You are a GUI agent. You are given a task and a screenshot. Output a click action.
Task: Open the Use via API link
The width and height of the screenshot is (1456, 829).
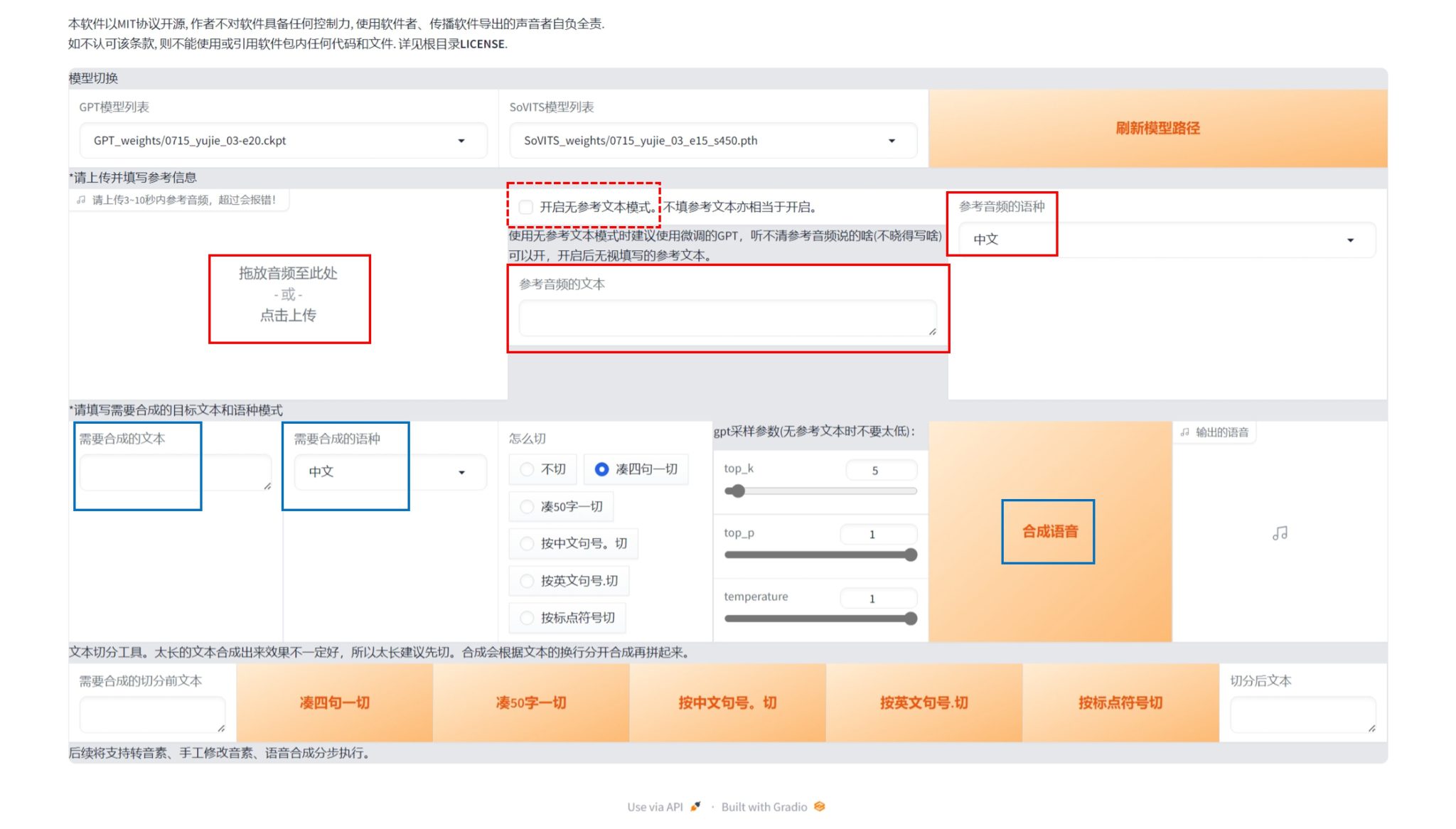(x=655, y=807)
